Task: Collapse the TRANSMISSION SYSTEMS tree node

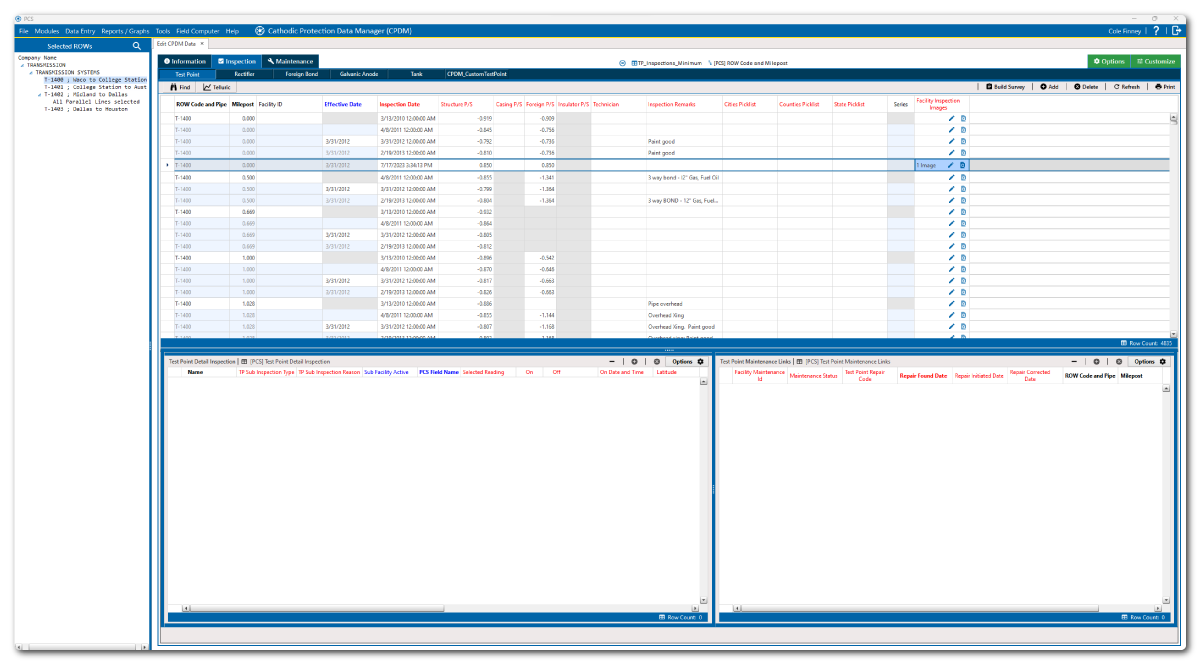Action: coord(30,73)
